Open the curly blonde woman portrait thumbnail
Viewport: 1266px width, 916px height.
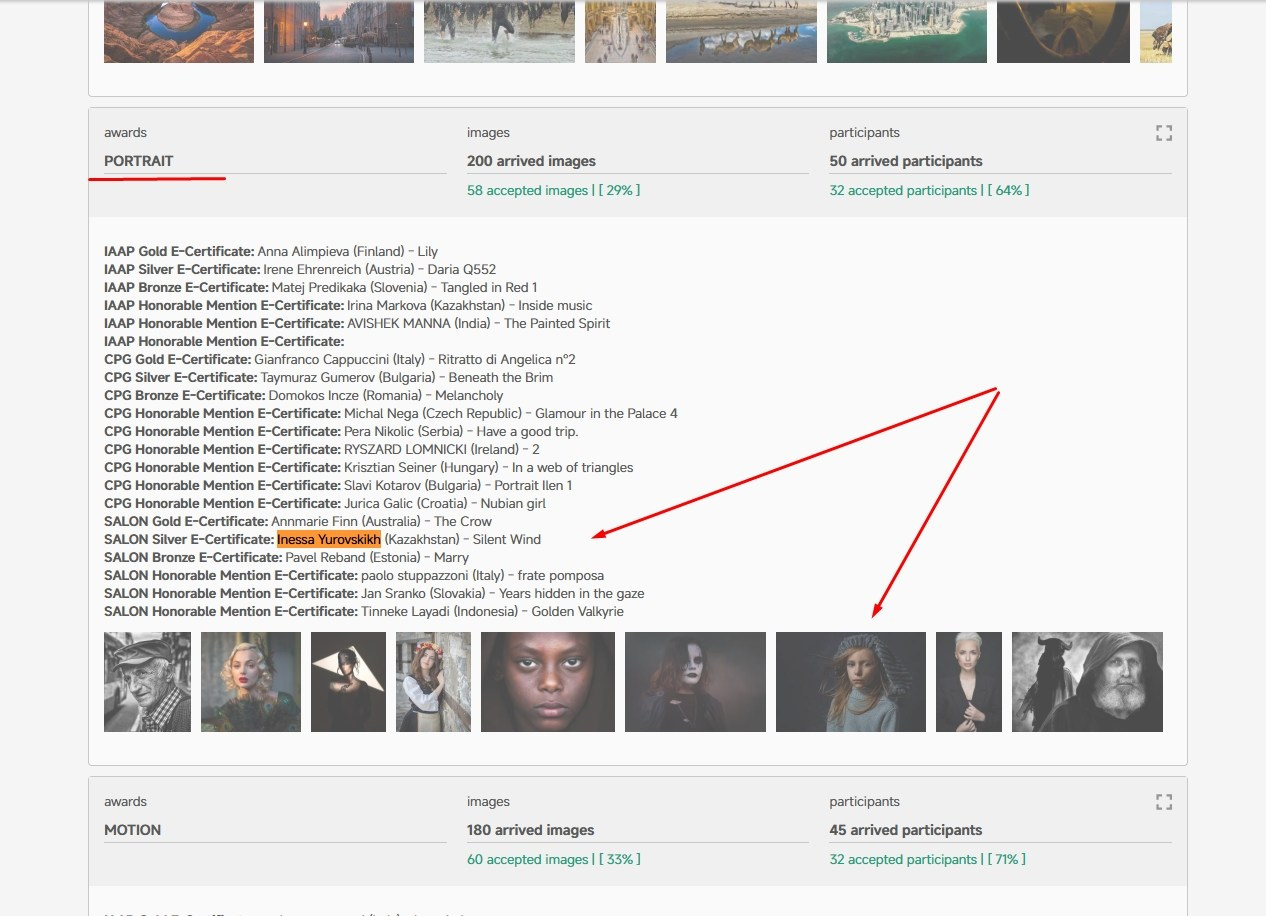pyautogui.click(x=251, y=682)
